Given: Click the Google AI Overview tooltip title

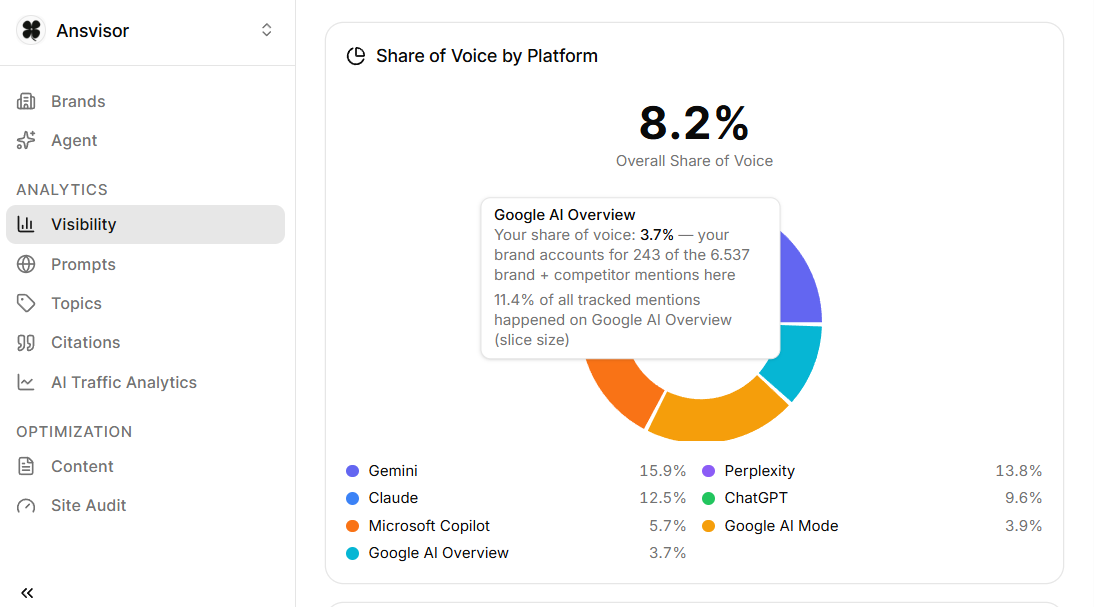Looking at the screenshot, I should [564, 215].
